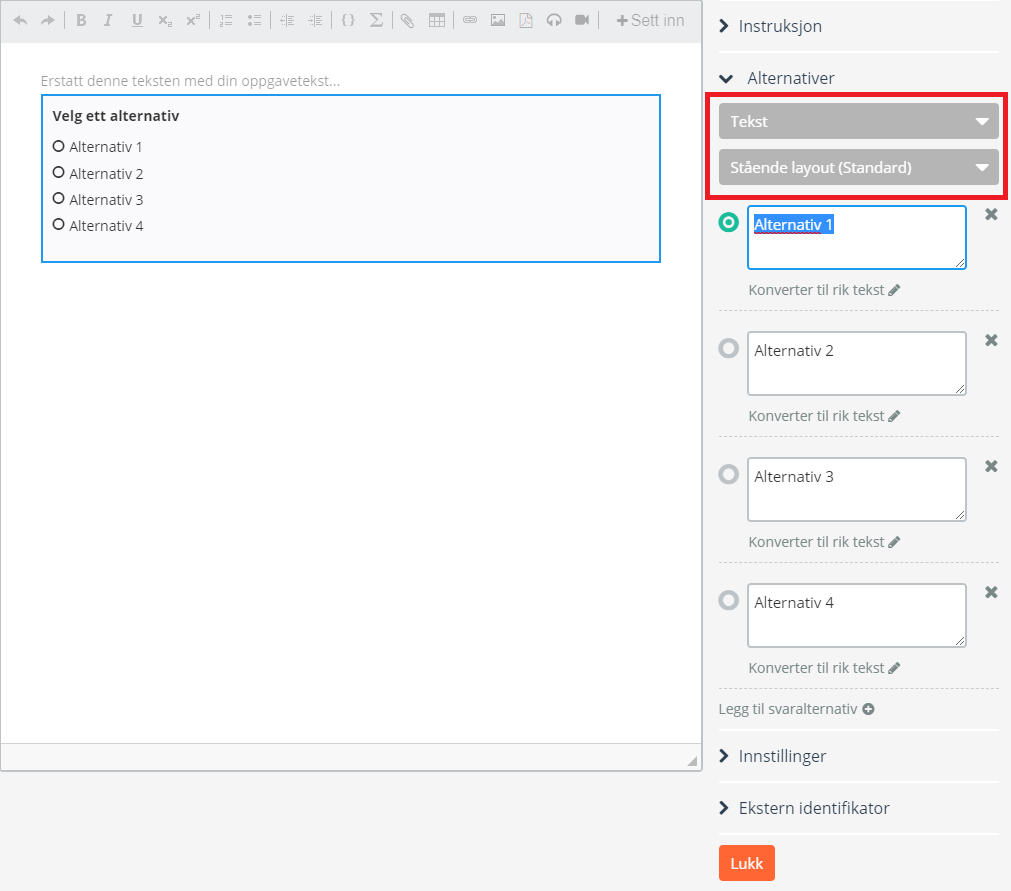Delete Alternativ 2 with its X icon
The width and height of the screenshot is (1011, 891).
992,340
